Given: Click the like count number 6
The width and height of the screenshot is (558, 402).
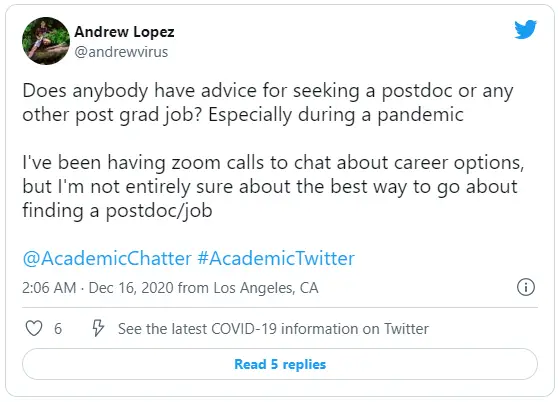Looking at the screenshot, I should [x=58, y=329].
